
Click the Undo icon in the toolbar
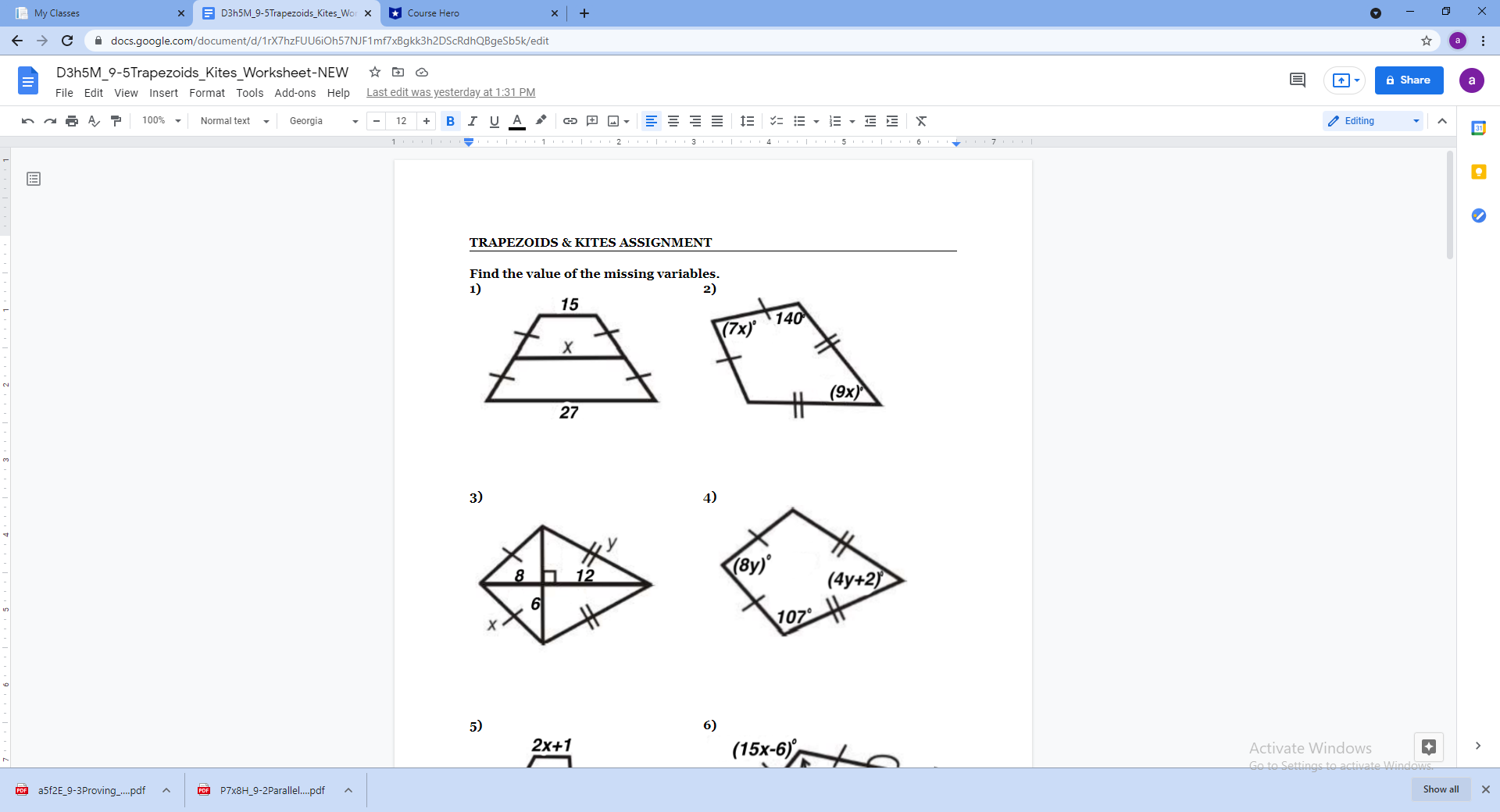[27, 121]
